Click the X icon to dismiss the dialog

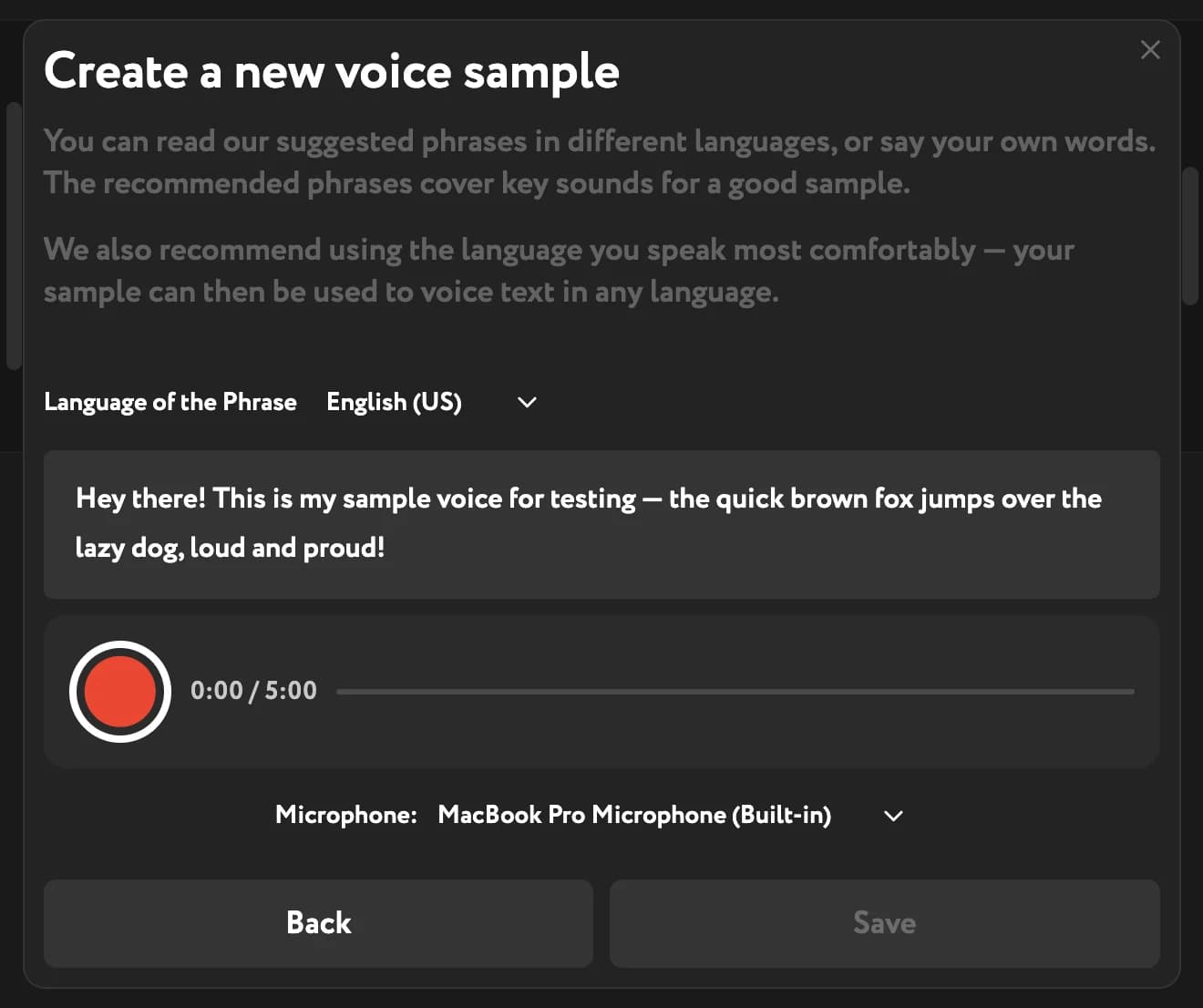pyautogui.click(x=1150, y=50)
